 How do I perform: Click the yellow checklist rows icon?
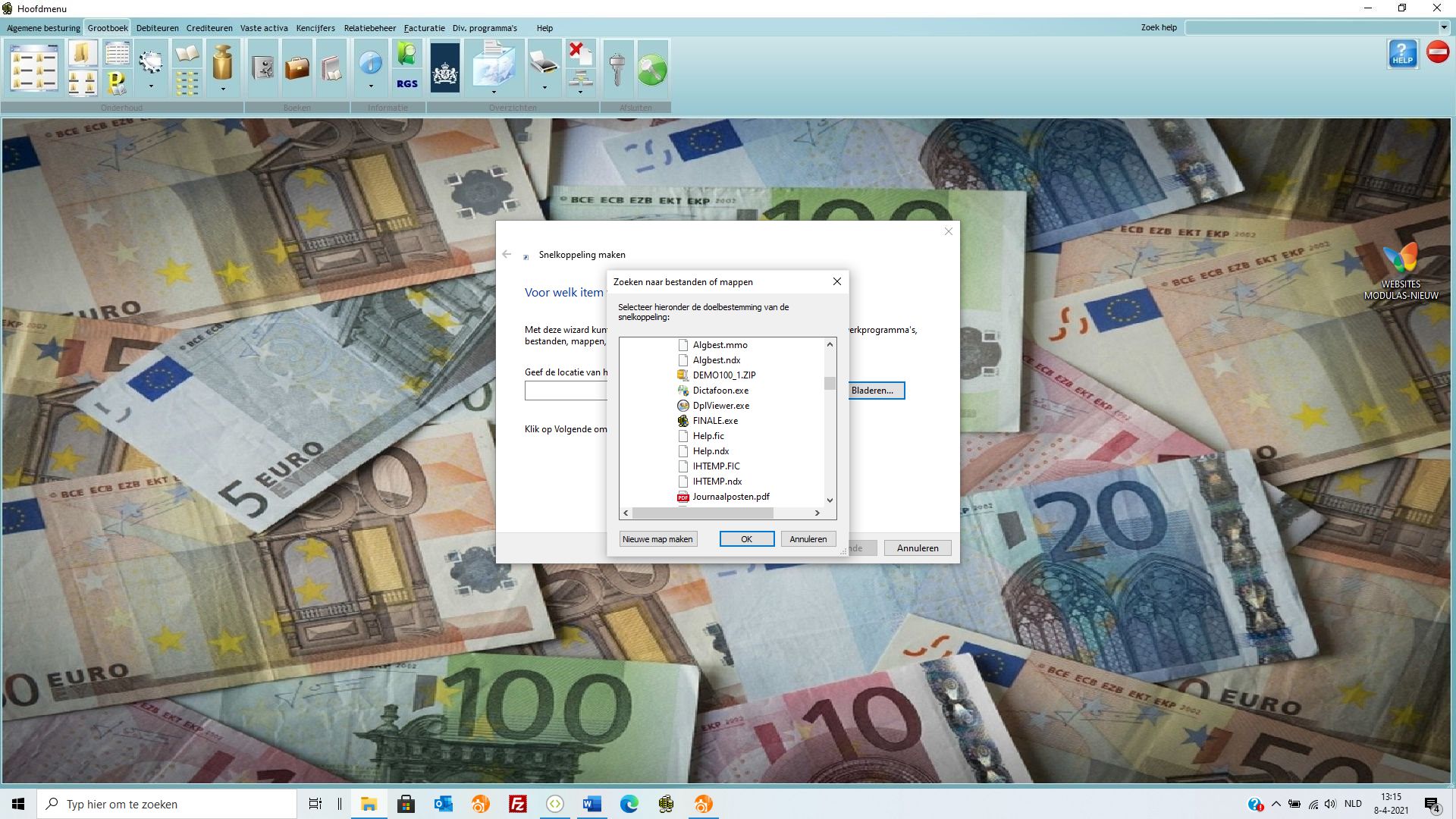(187, 83)
